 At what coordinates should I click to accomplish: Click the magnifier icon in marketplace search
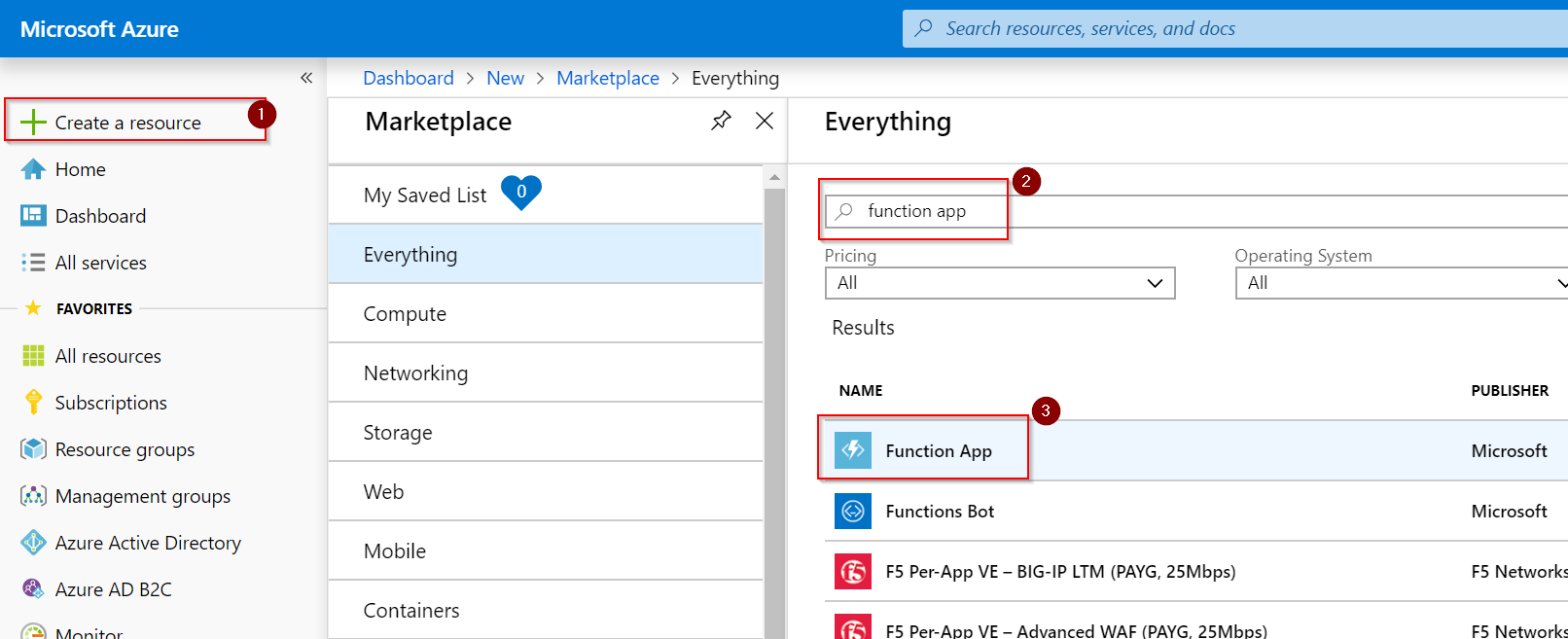click(x=845, y=211)
